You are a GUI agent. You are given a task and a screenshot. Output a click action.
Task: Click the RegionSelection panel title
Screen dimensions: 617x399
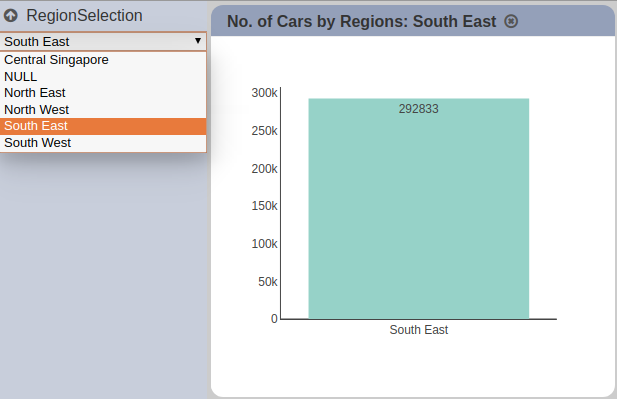[x=84, y=16]
